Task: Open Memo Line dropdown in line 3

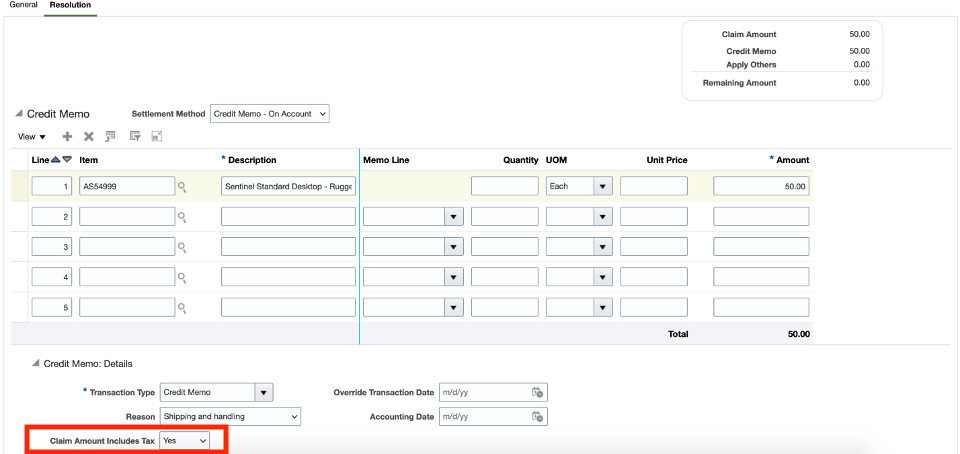Action: click(454, 247)
